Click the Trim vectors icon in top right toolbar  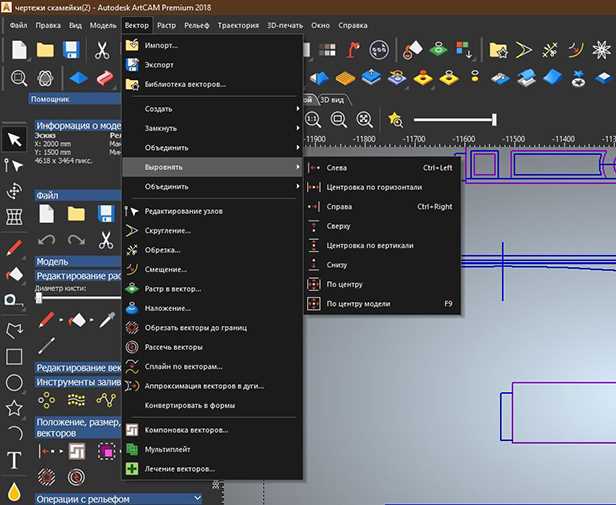550,50
